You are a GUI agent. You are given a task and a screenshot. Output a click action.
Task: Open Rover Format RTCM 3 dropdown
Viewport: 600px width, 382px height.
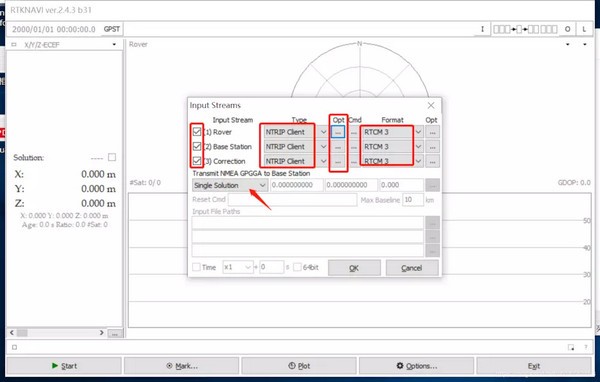(x=392, y=132)
